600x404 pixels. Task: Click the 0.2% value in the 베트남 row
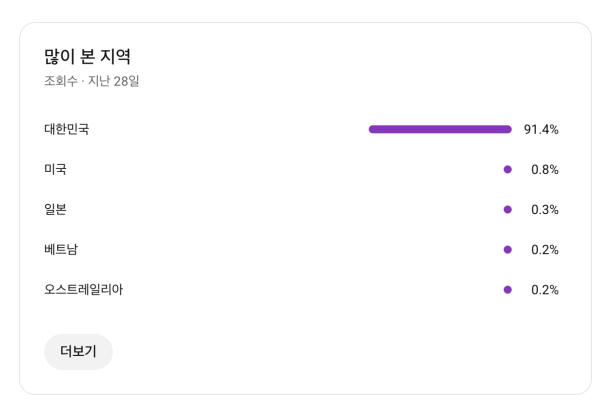tap(545, 249)
